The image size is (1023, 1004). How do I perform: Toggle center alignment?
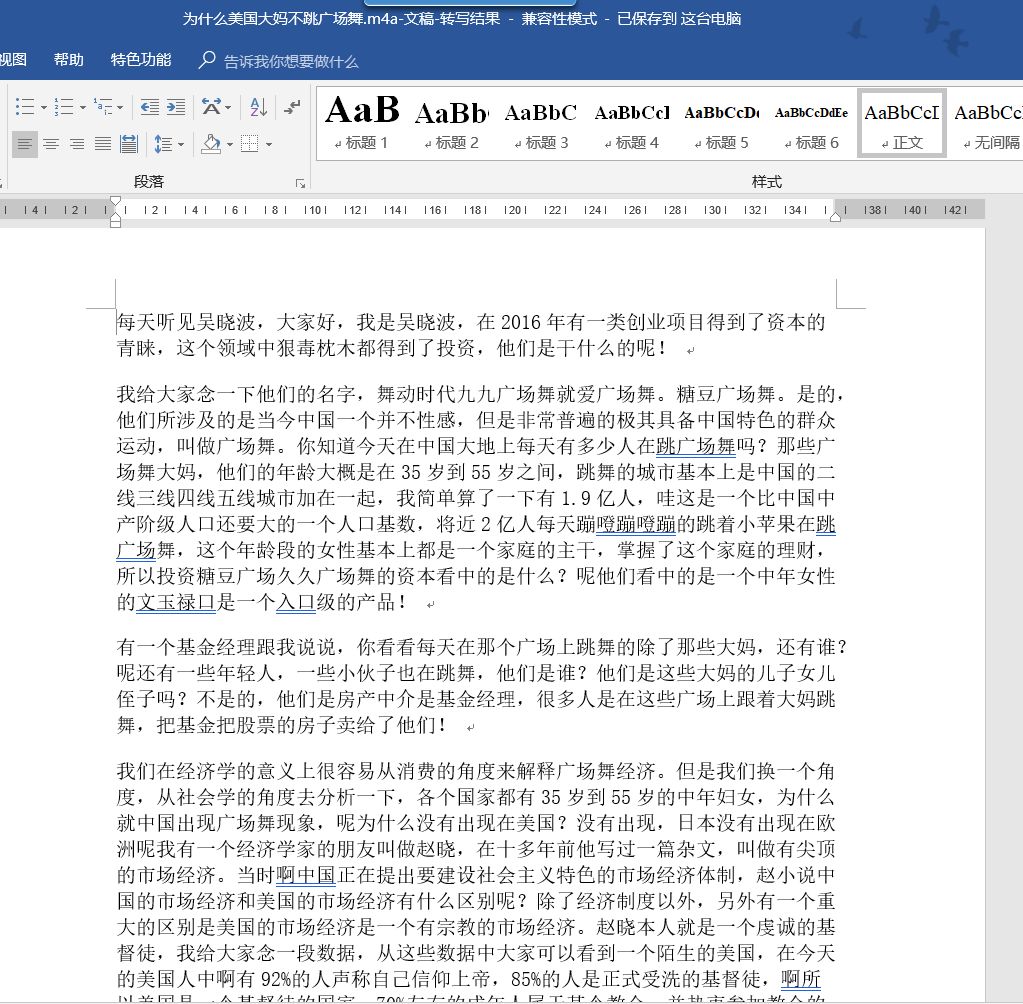[x=51, y=145]
